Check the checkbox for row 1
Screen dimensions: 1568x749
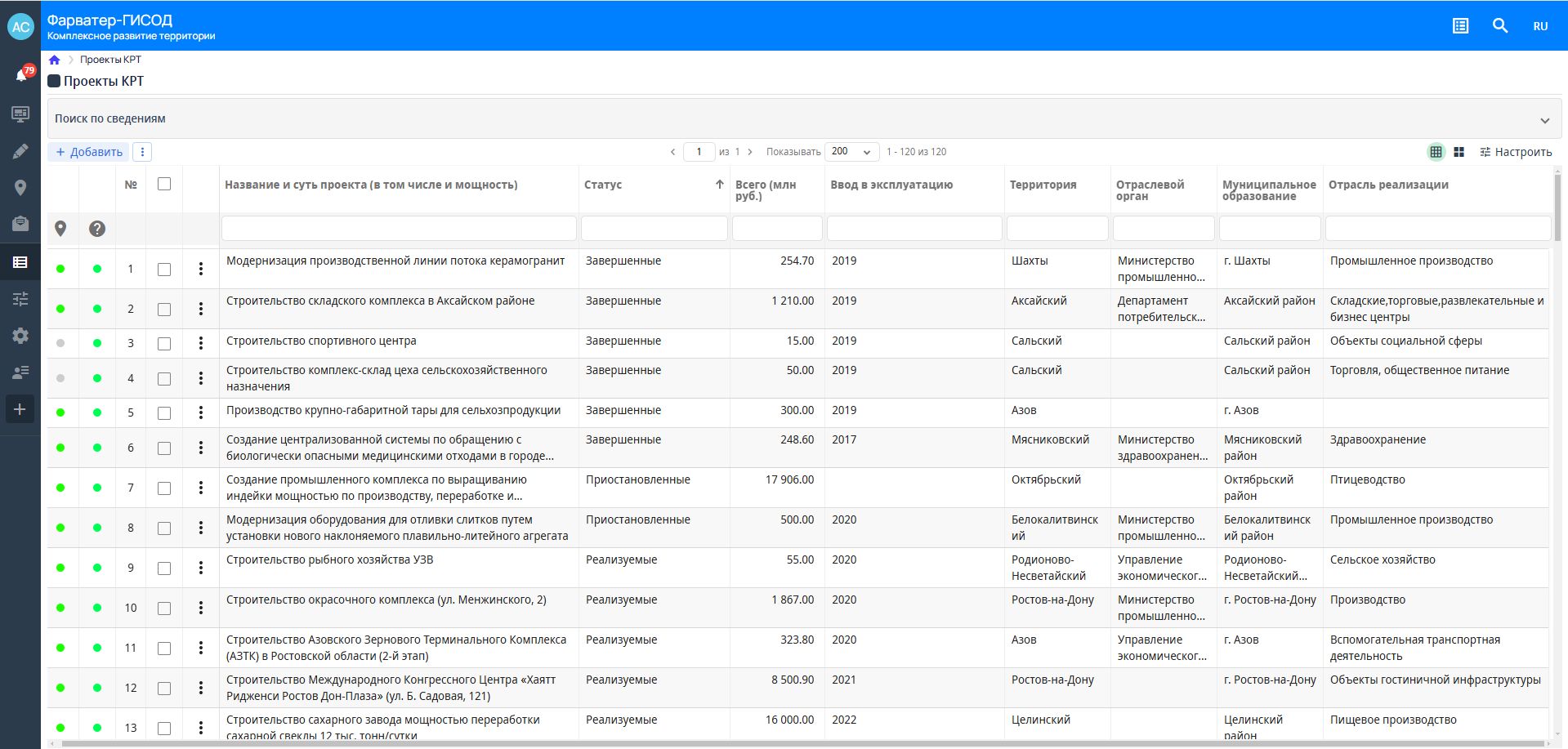coord(164,270)
